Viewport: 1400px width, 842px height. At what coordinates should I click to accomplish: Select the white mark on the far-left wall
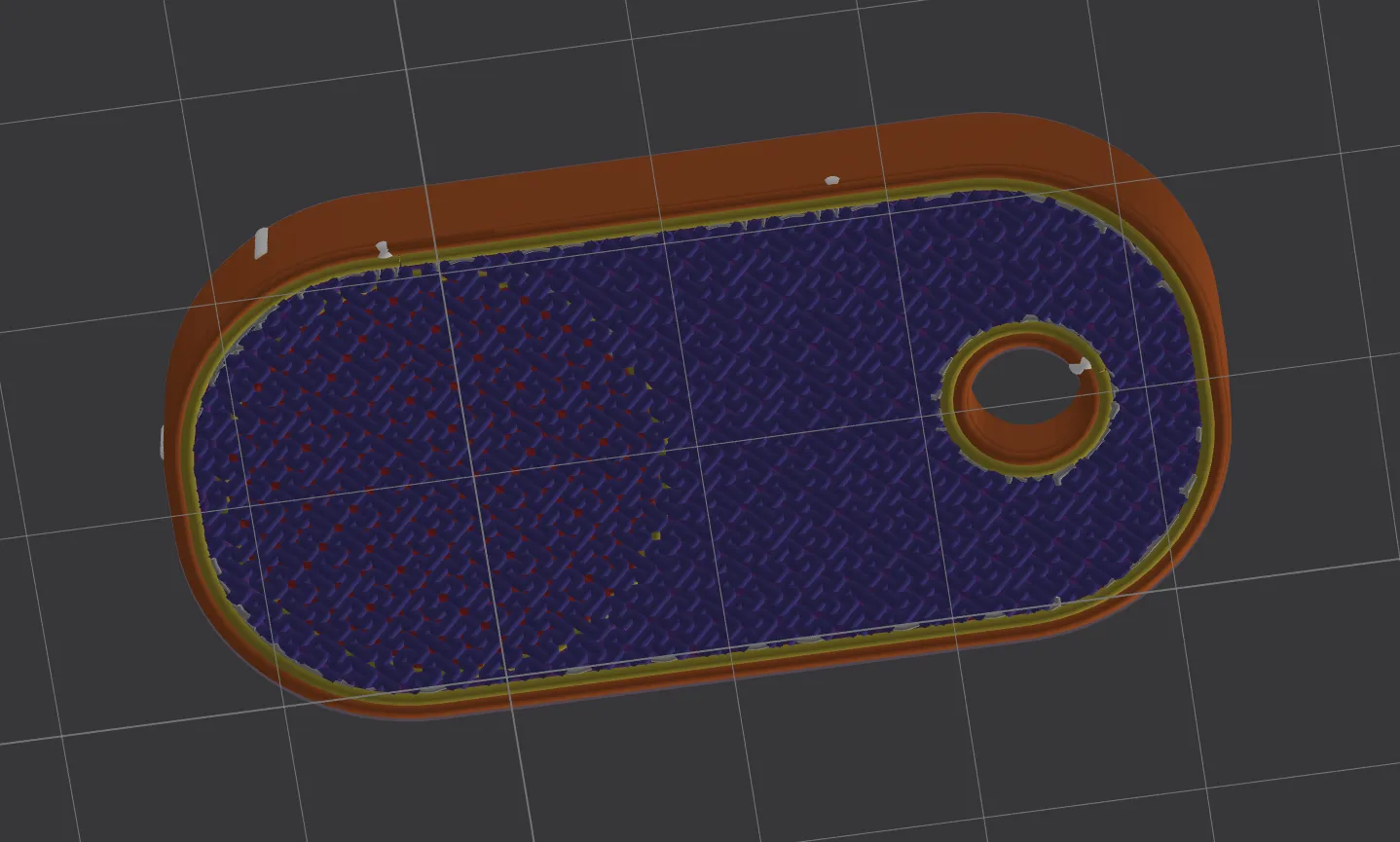pos(162,441)
